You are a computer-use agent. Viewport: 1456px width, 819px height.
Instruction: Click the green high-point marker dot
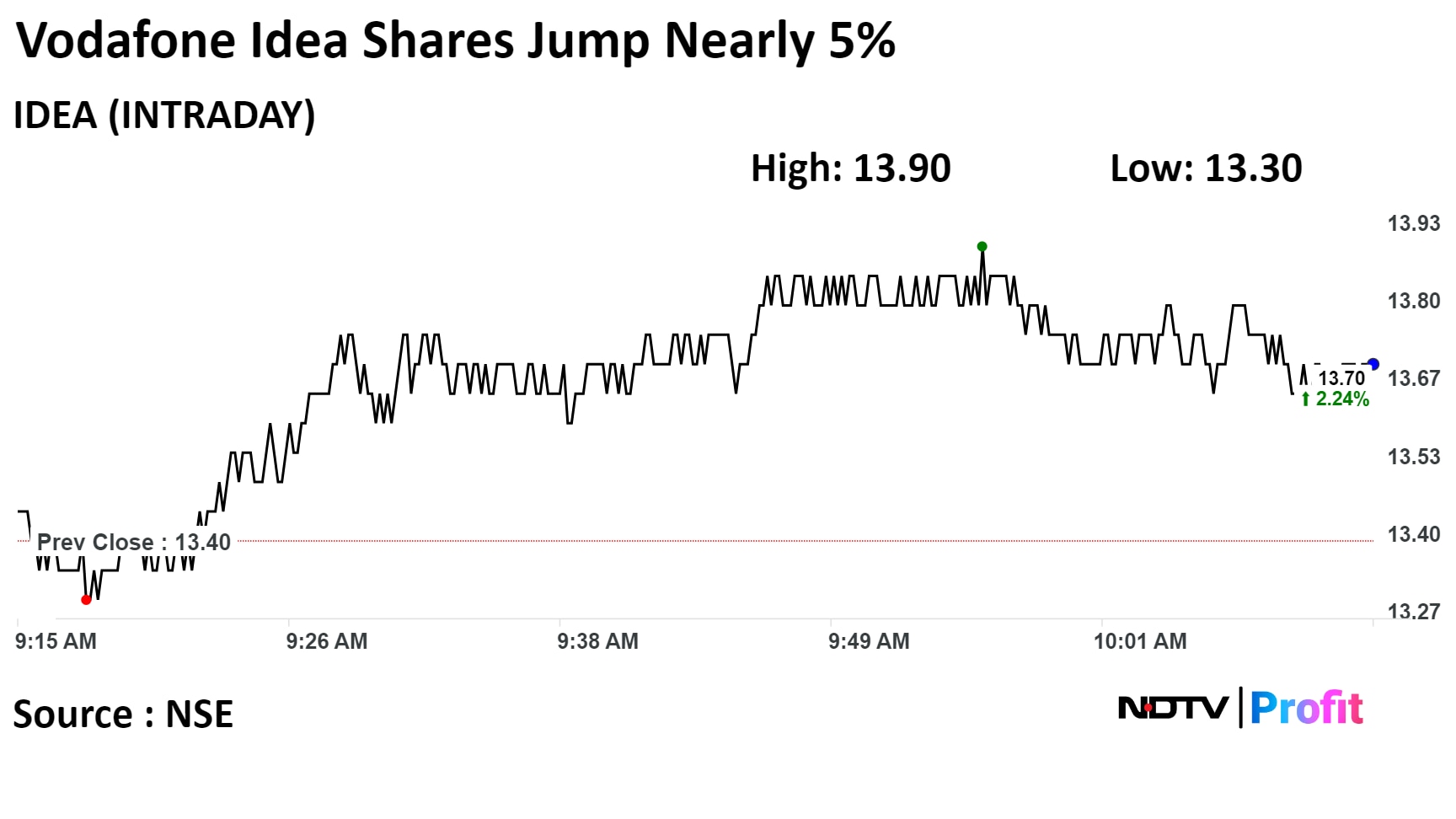click(982, 247)
